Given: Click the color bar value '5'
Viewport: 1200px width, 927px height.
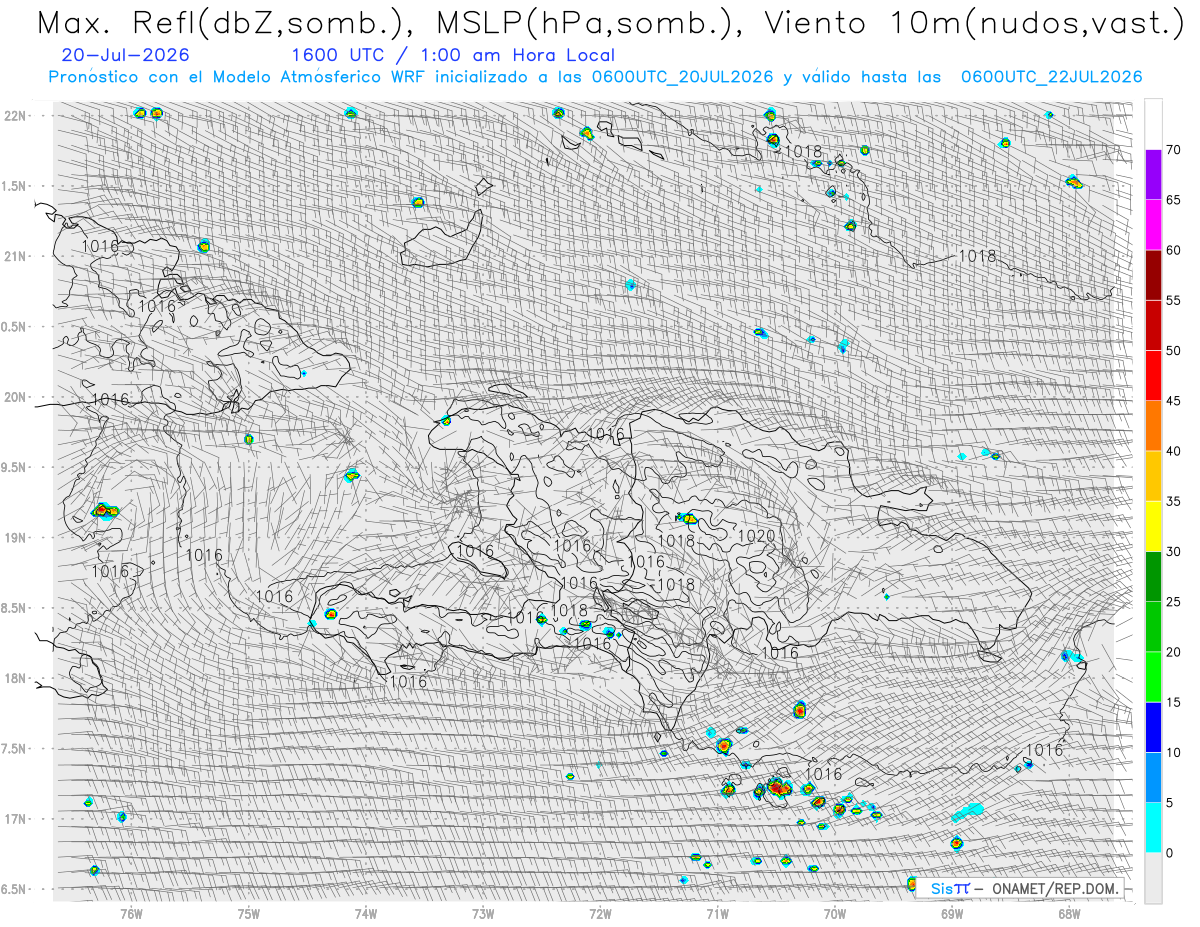Looking at the screenshot, I should tap(1169, 802).
